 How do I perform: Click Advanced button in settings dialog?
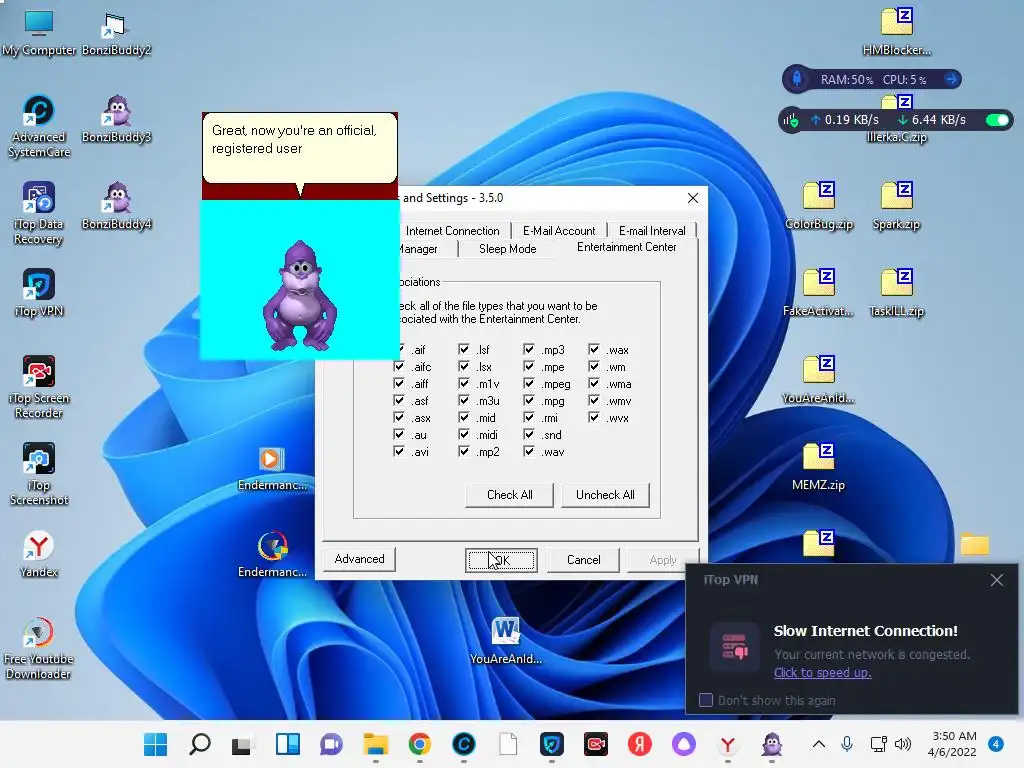pos(359,559)
